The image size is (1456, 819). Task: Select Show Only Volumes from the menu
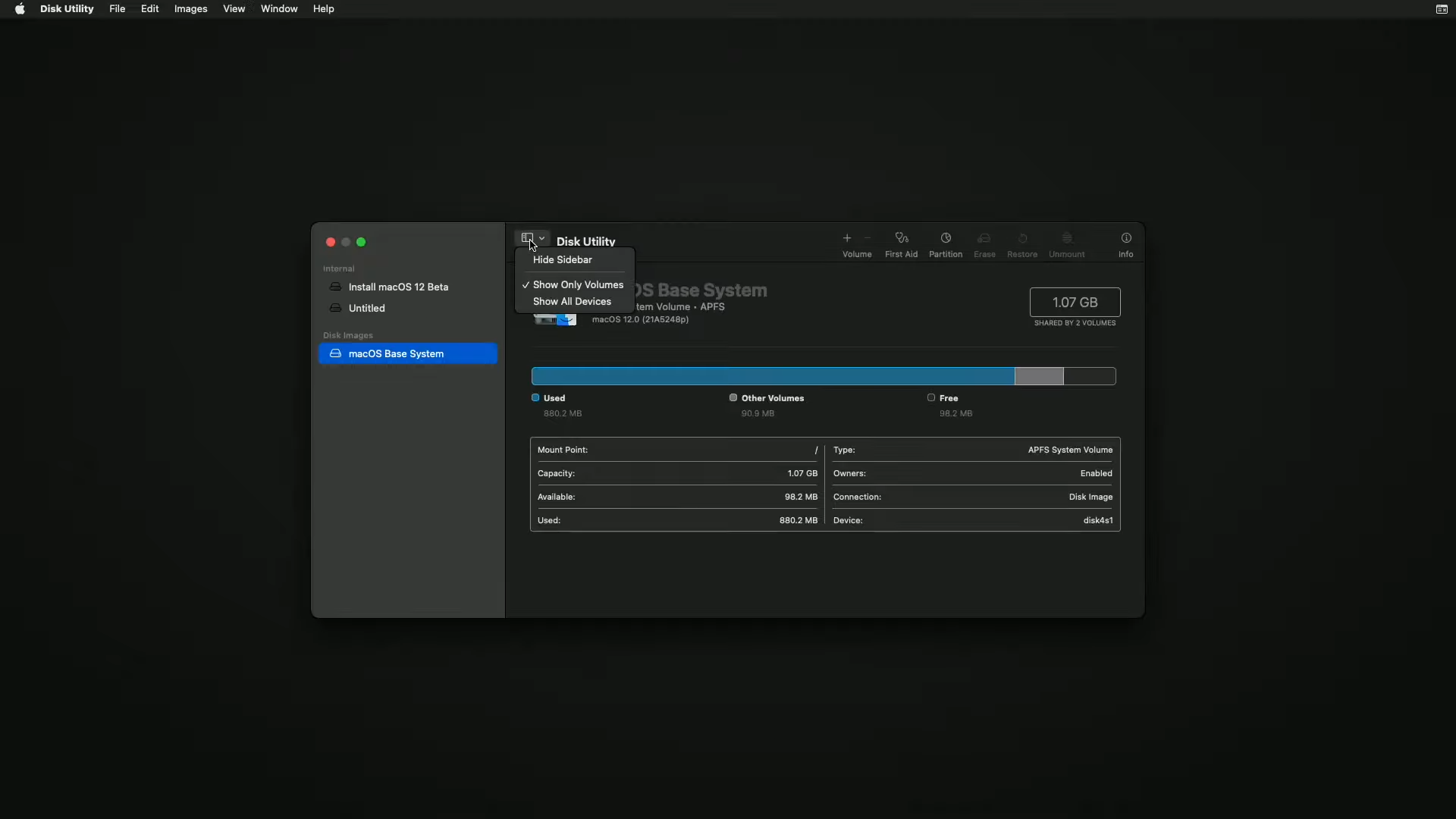pos(579,284)
